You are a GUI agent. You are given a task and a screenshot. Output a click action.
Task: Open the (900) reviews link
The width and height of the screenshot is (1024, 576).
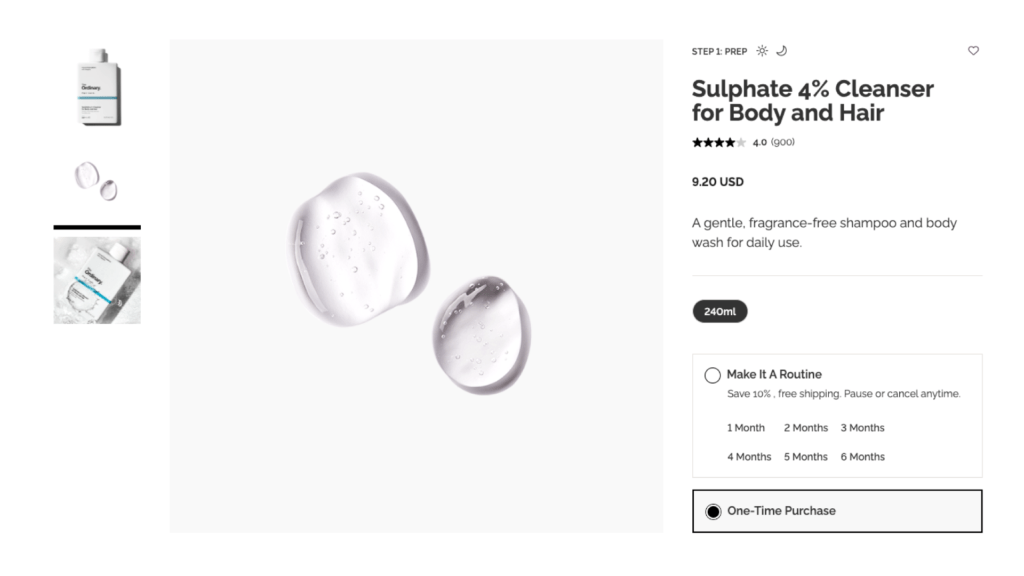[782, 142]
